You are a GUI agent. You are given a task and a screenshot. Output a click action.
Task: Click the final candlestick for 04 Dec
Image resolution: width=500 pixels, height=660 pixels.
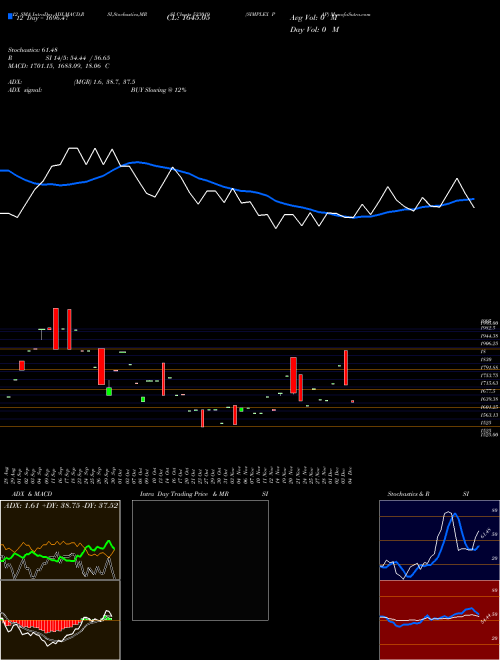click(352, 402)
